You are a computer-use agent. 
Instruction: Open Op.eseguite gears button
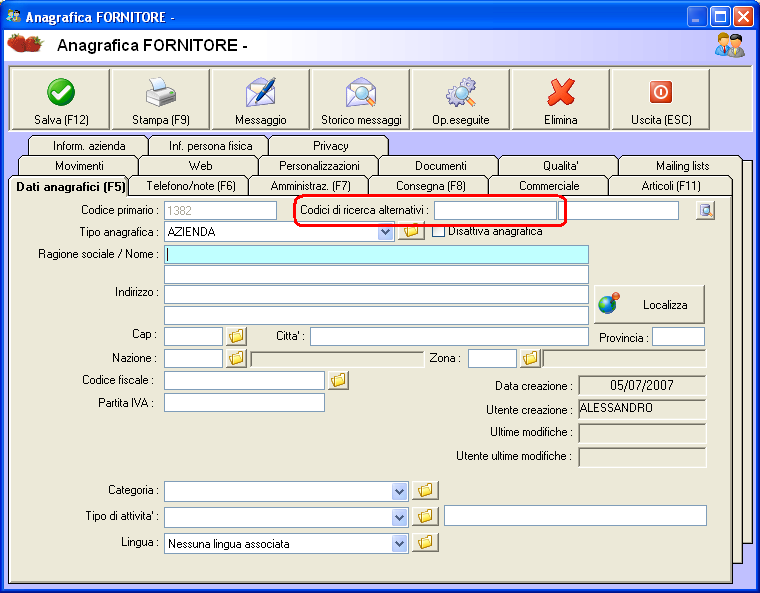pos(461,99)
